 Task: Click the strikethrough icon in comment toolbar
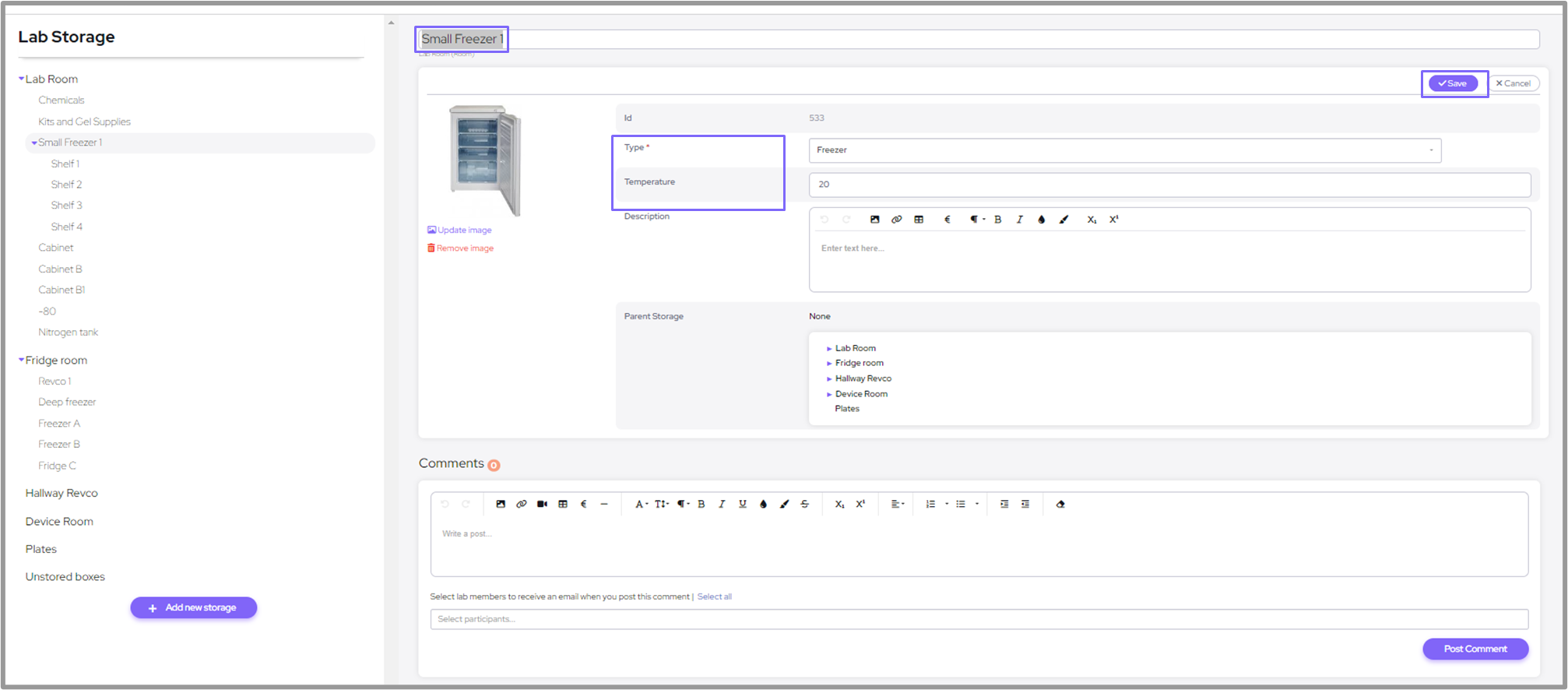(804, 504)
